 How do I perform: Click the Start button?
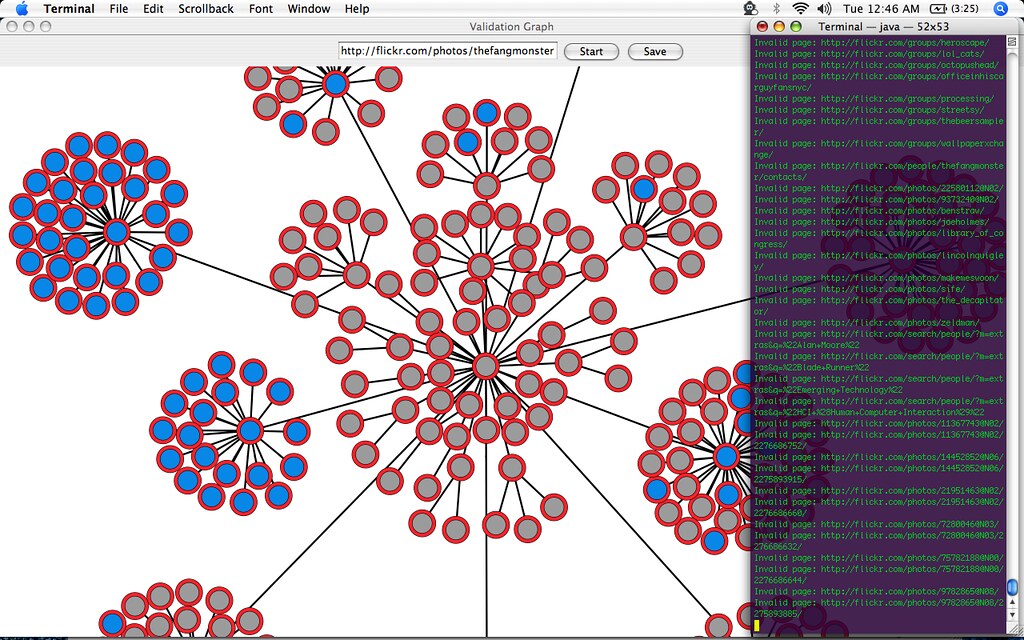tap(591, 52)
